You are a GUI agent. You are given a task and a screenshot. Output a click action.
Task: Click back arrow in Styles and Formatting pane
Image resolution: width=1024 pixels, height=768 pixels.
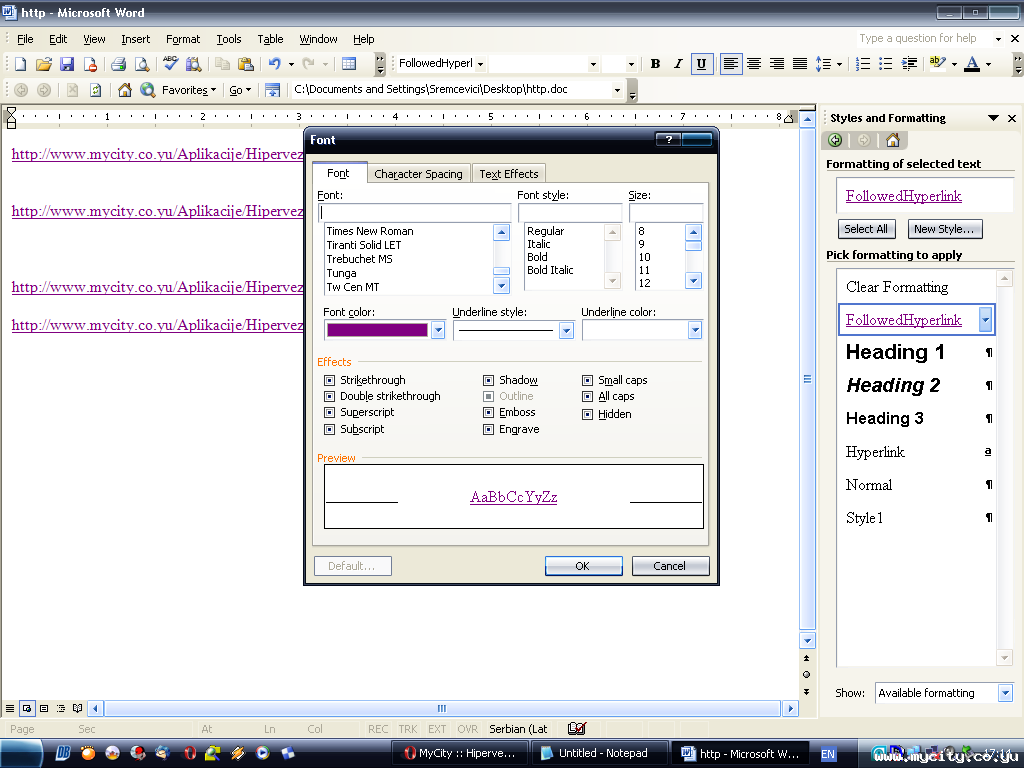pyautogui.click(x=835, y=140)
